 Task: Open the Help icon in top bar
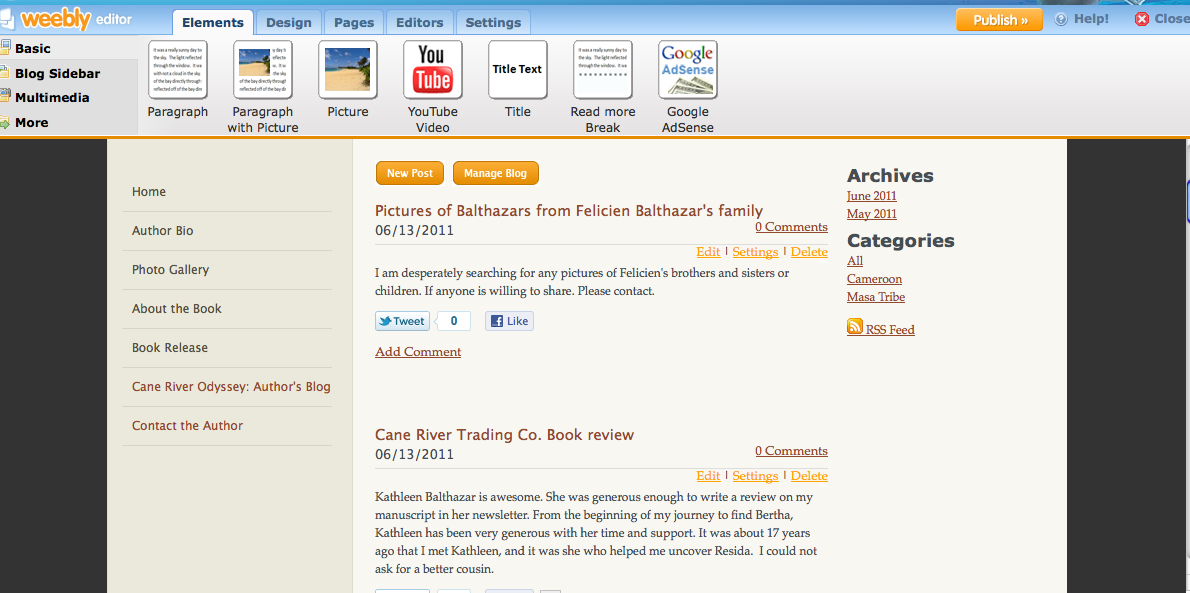pyautogui.click(x=1061, y=20)
